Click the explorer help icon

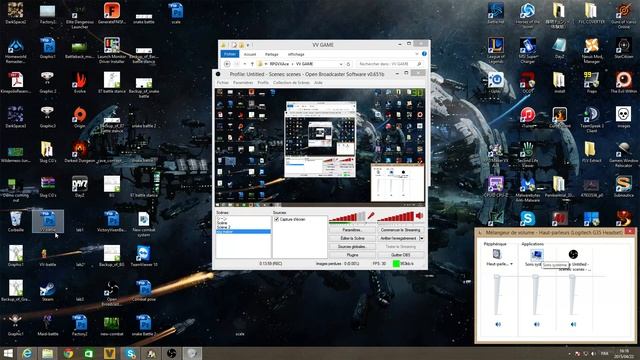pos(424,54)
